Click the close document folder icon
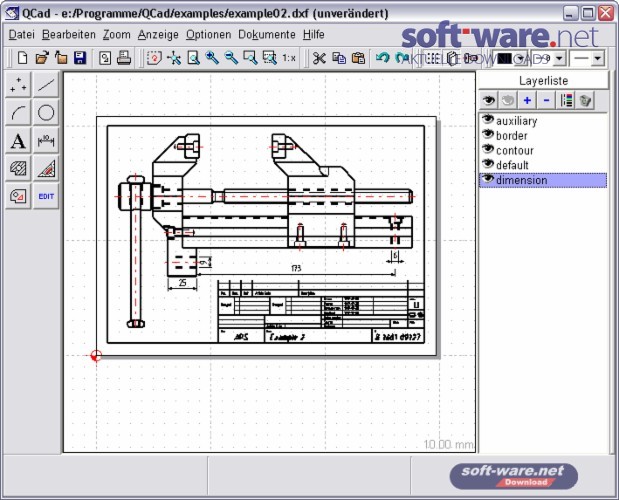619x500 pixels. 61,58
